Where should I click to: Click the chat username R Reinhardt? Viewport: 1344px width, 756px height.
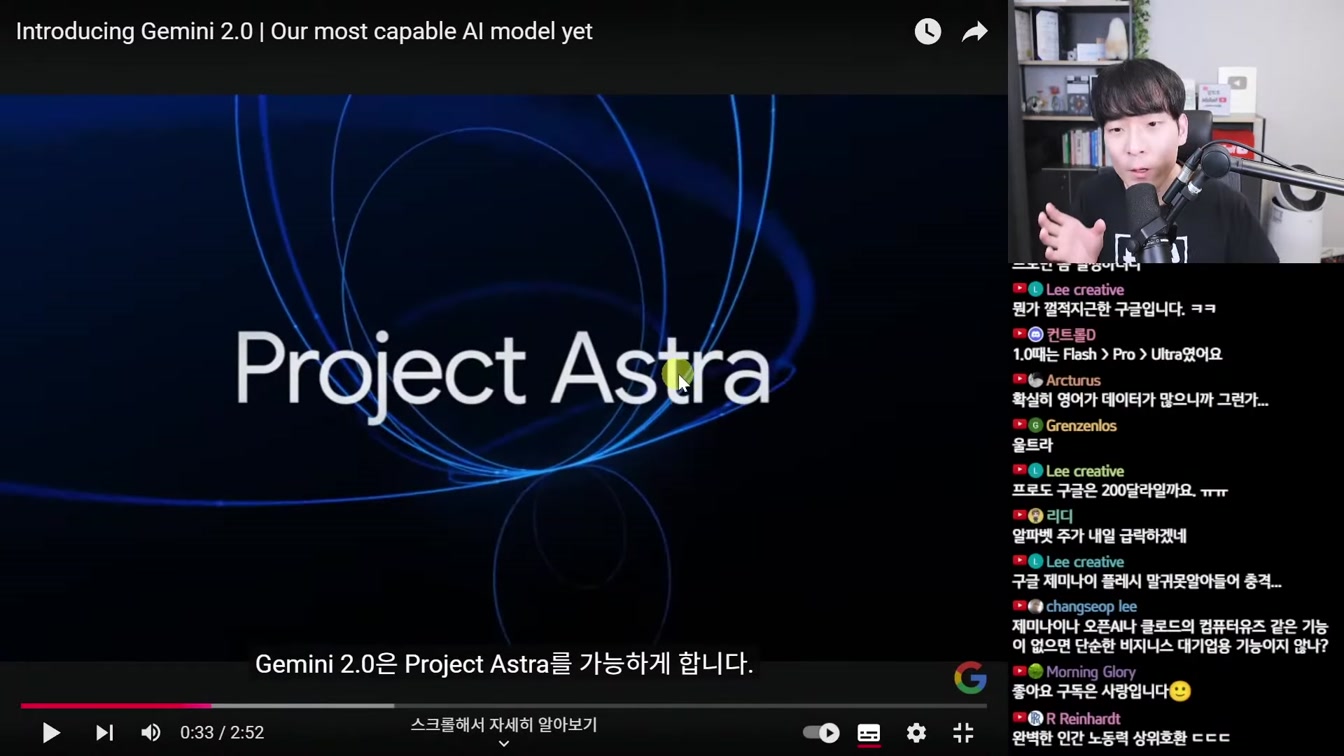pyautogui.click(x=1083, y=718)
